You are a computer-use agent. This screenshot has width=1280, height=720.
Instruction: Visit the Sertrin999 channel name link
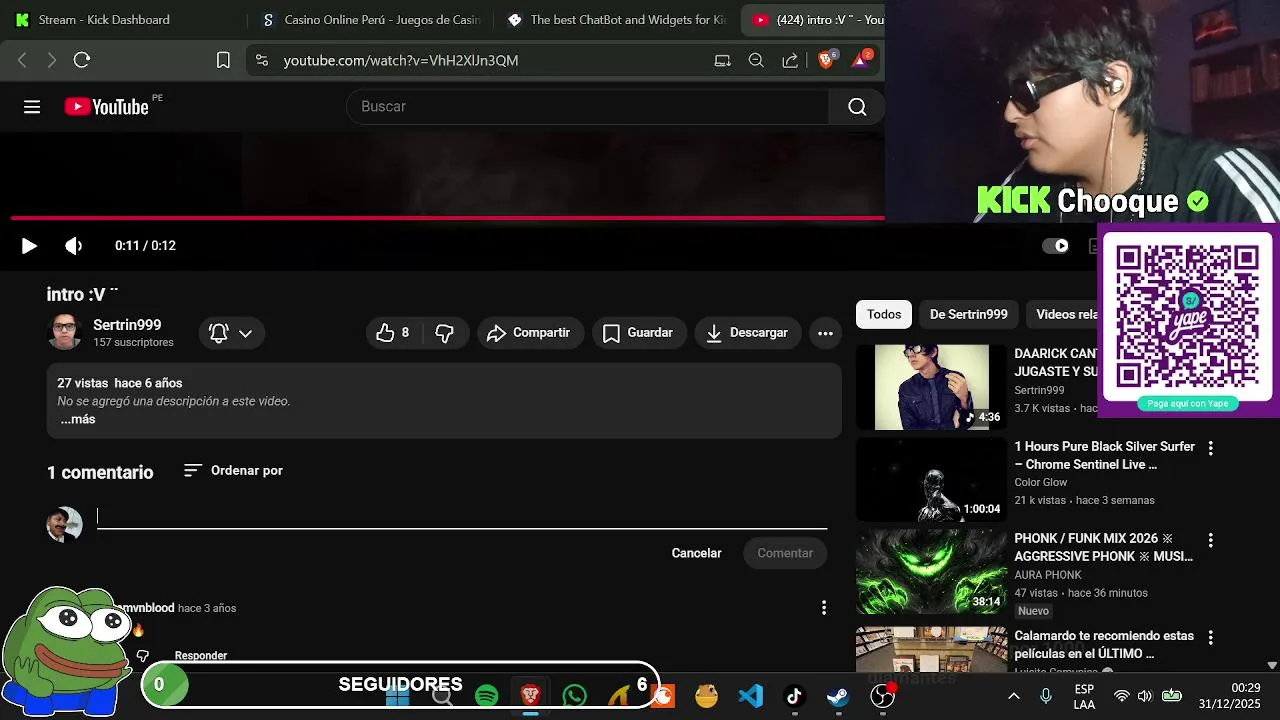(x=127, y=325)
